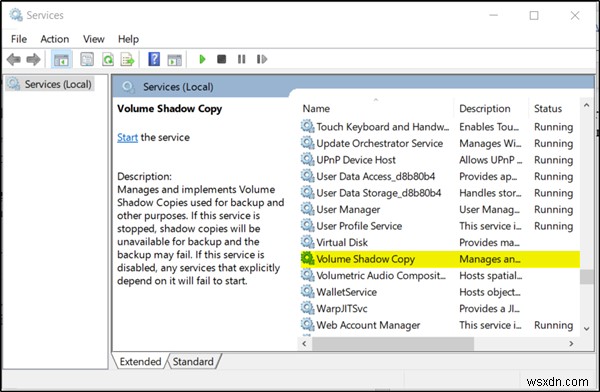Click gear icon of UPnP Device Host
600x392 pixels.
coord(307,159)
